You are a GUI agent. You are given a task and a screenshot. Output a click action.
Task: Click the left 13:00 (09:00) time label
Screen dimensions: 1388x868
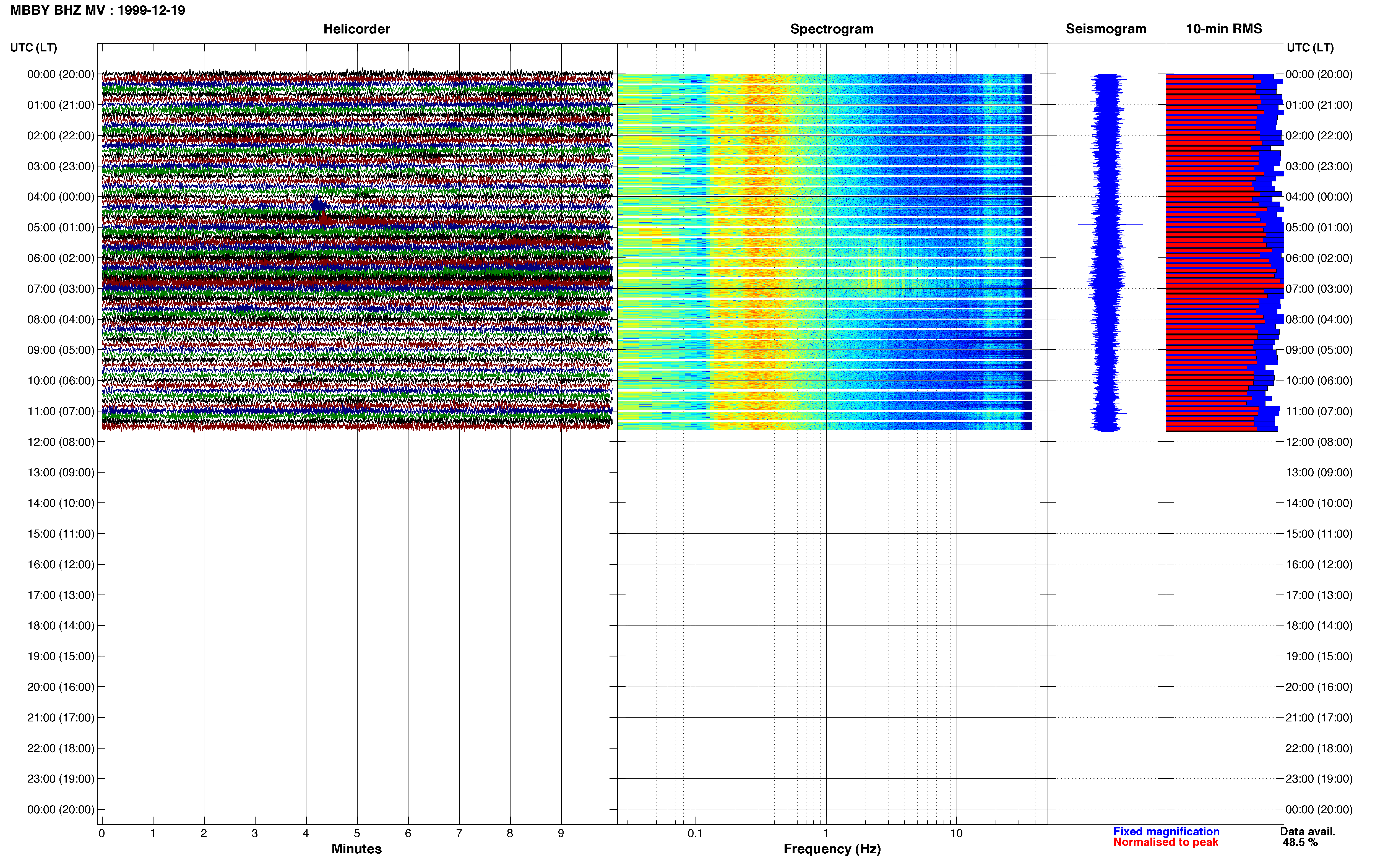click(61, 473)
